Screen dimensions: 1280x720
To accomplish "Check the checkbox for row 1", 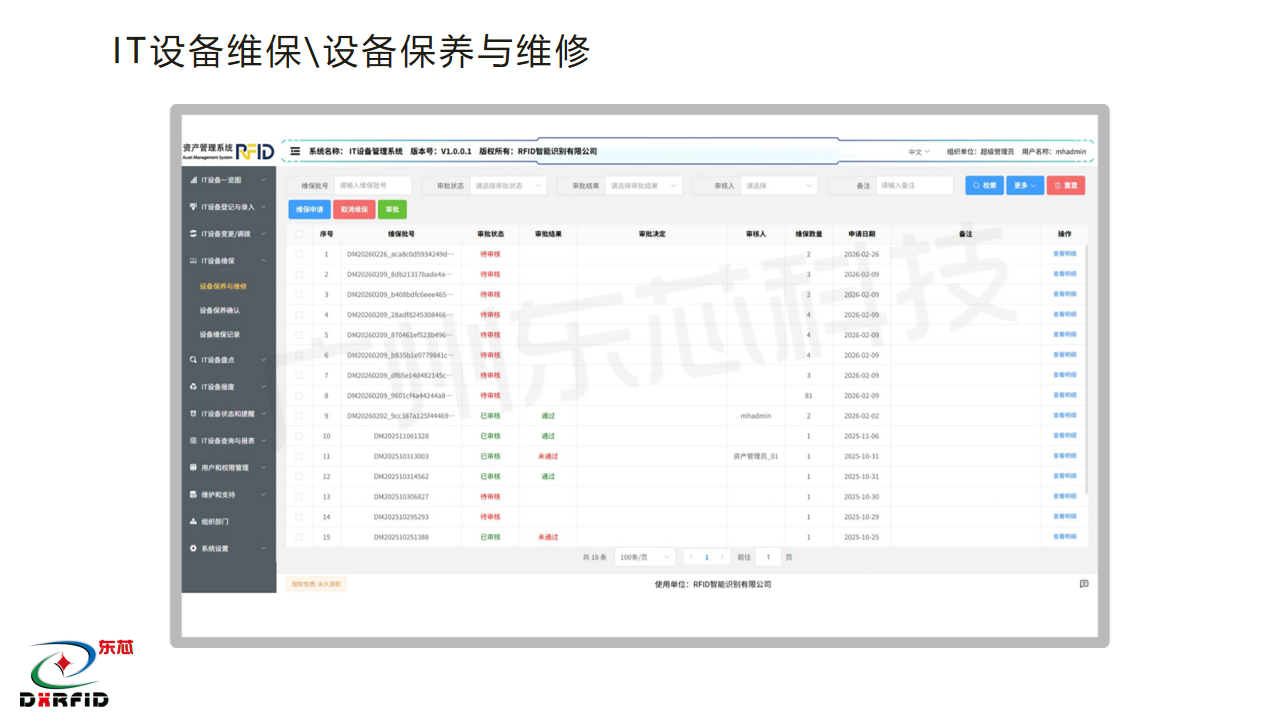I will (298, 254).
